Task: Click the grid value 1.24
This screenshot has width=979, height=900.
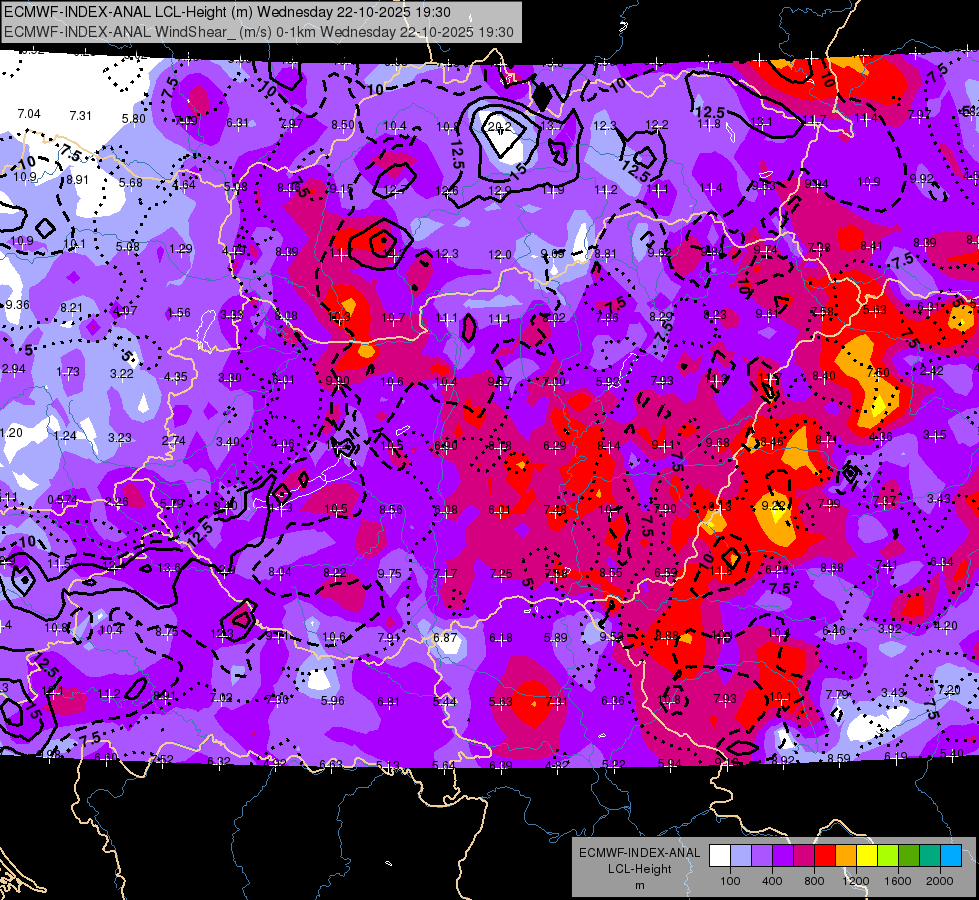Action: [65, 435]
